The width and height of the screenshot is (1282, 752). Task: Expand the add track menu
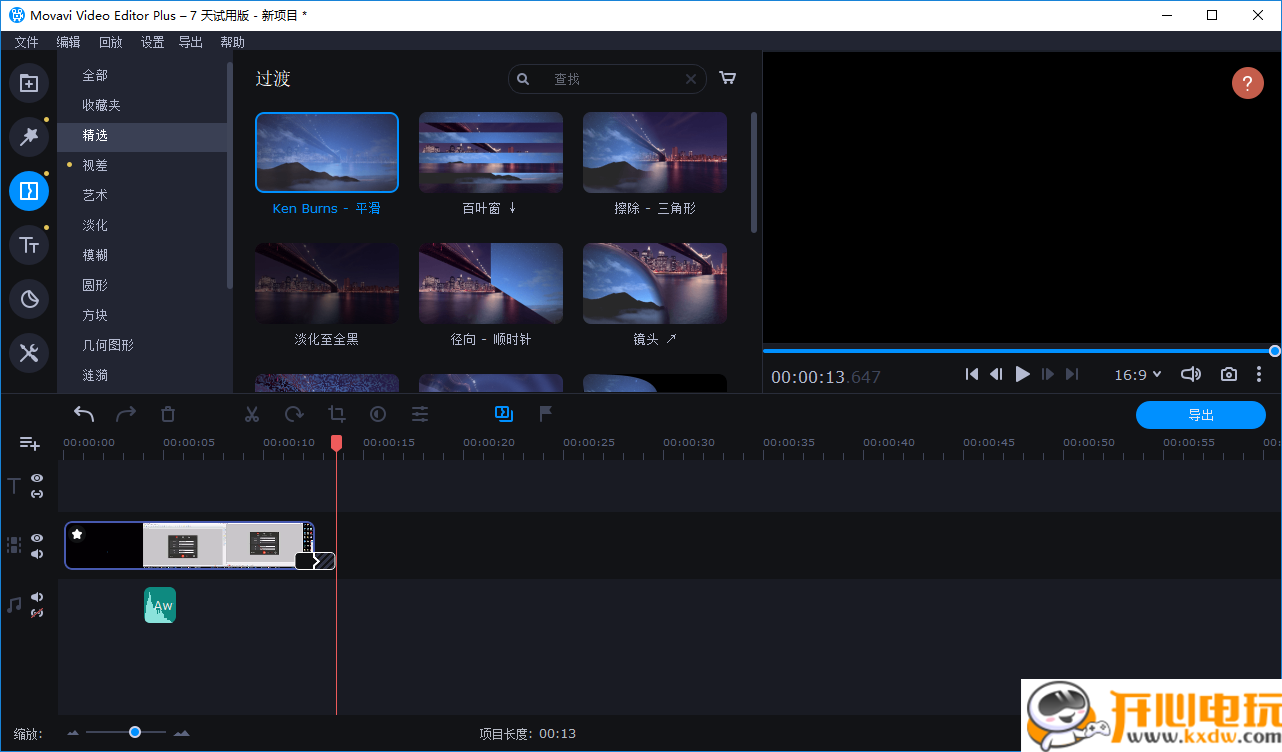(x=29, y=443)
